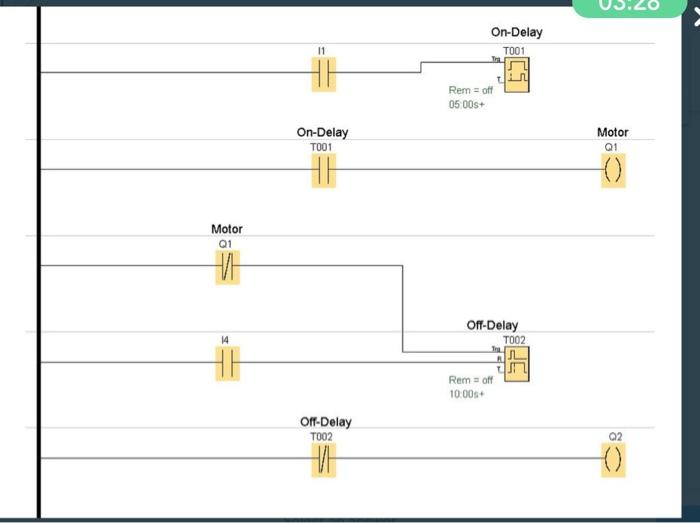Click the On-Delay label above T001 contact

[322, 133]
